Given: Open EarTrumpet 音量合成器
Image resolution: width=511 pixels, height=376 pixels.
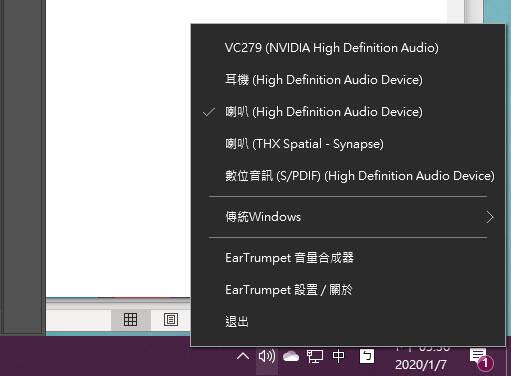Looking at the screenshot, I should [x=348, y=258].
